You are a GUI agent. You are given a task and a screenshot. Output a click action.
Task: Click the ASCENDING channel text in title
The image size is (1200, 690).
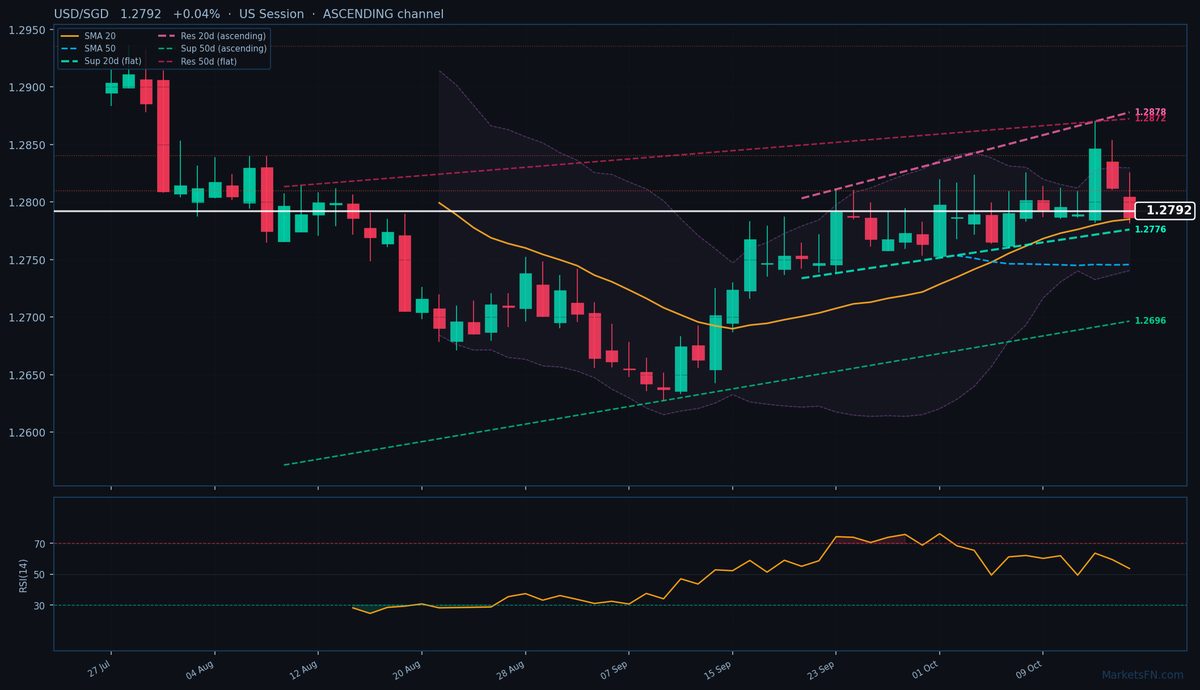pyautogui.click(x=384, y=14)
